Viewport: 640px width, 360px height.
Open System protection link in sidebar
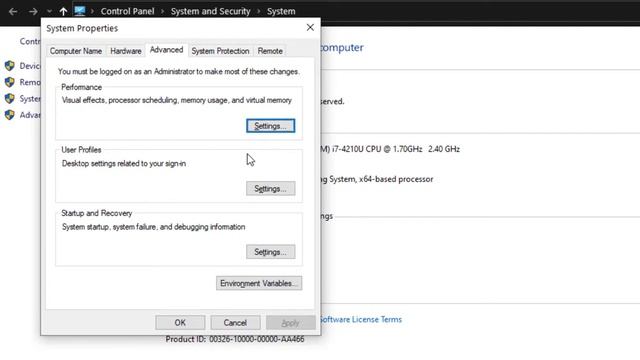[30, 98]
